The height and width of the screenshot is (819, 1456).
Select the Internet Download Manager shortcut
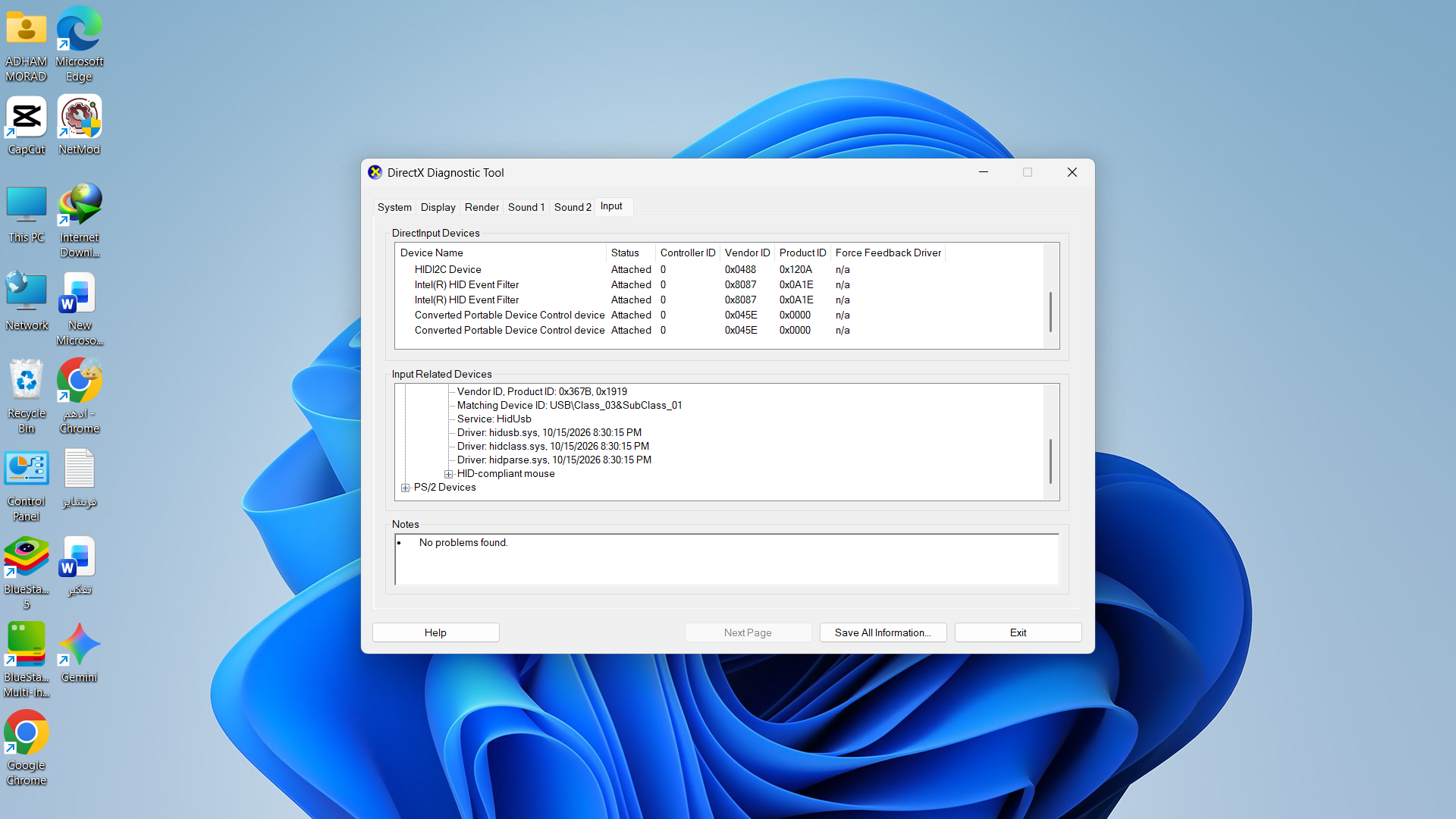coord(80,220)
